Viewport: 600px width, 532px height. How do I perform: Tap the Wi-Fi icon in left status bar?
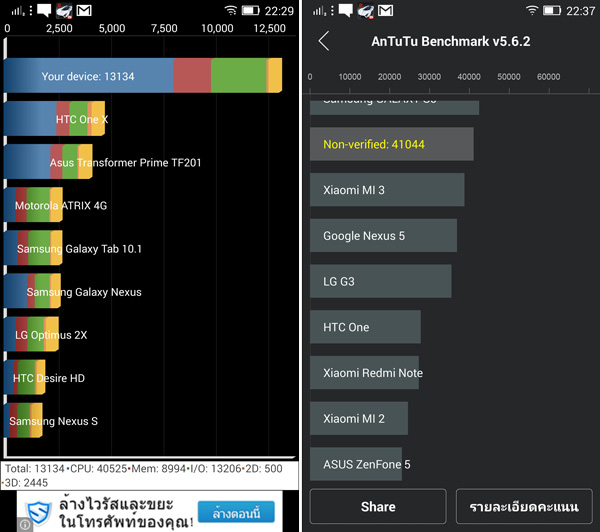click(231, 10)
